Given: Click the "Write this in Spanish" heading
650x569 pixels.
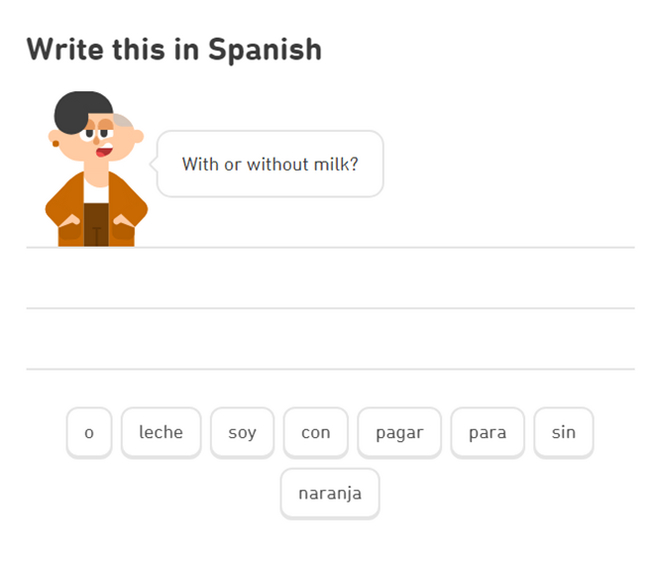Looking at the screenshot, I should coord(174,49).
